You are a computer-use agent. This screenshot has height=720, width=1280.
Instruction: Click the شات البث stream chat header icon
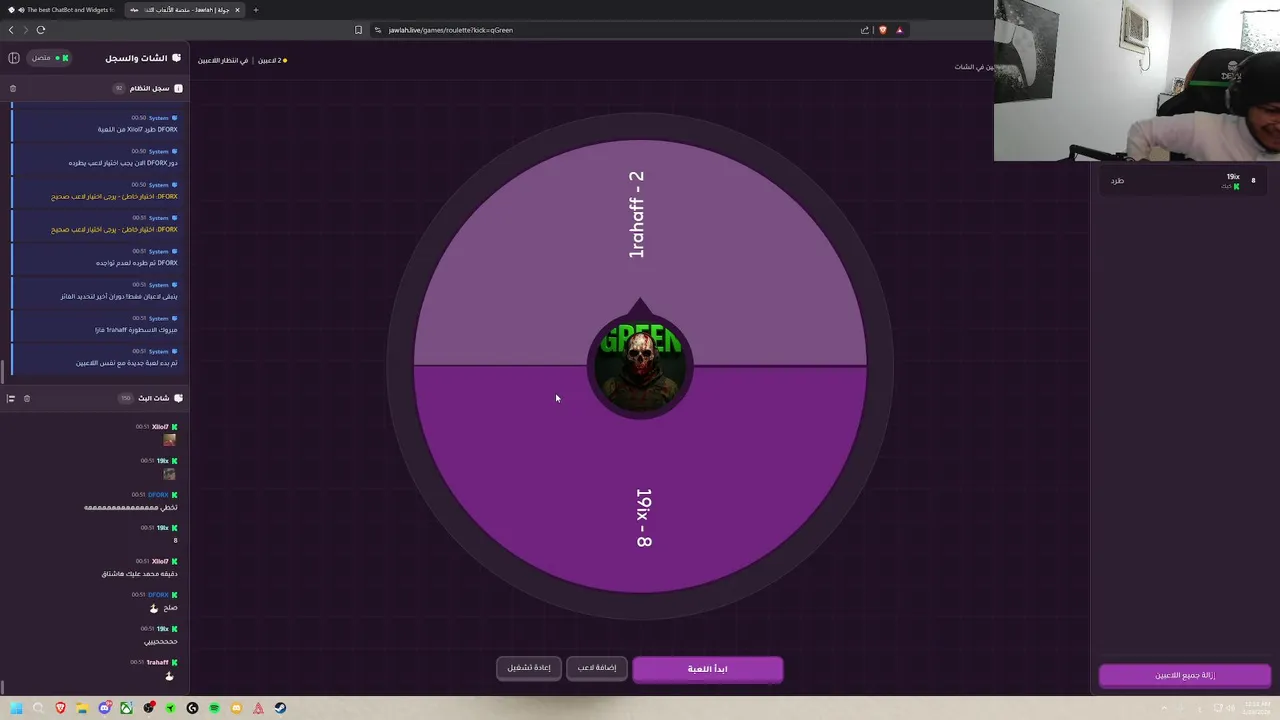(178, 398)
